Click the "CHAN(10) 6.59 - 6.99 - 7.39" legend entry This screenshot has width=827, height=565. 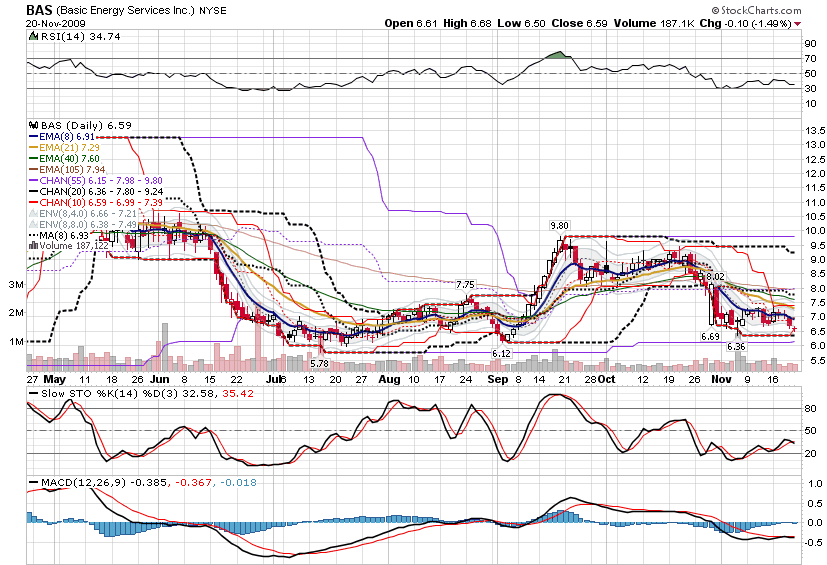tap(101, 203)
